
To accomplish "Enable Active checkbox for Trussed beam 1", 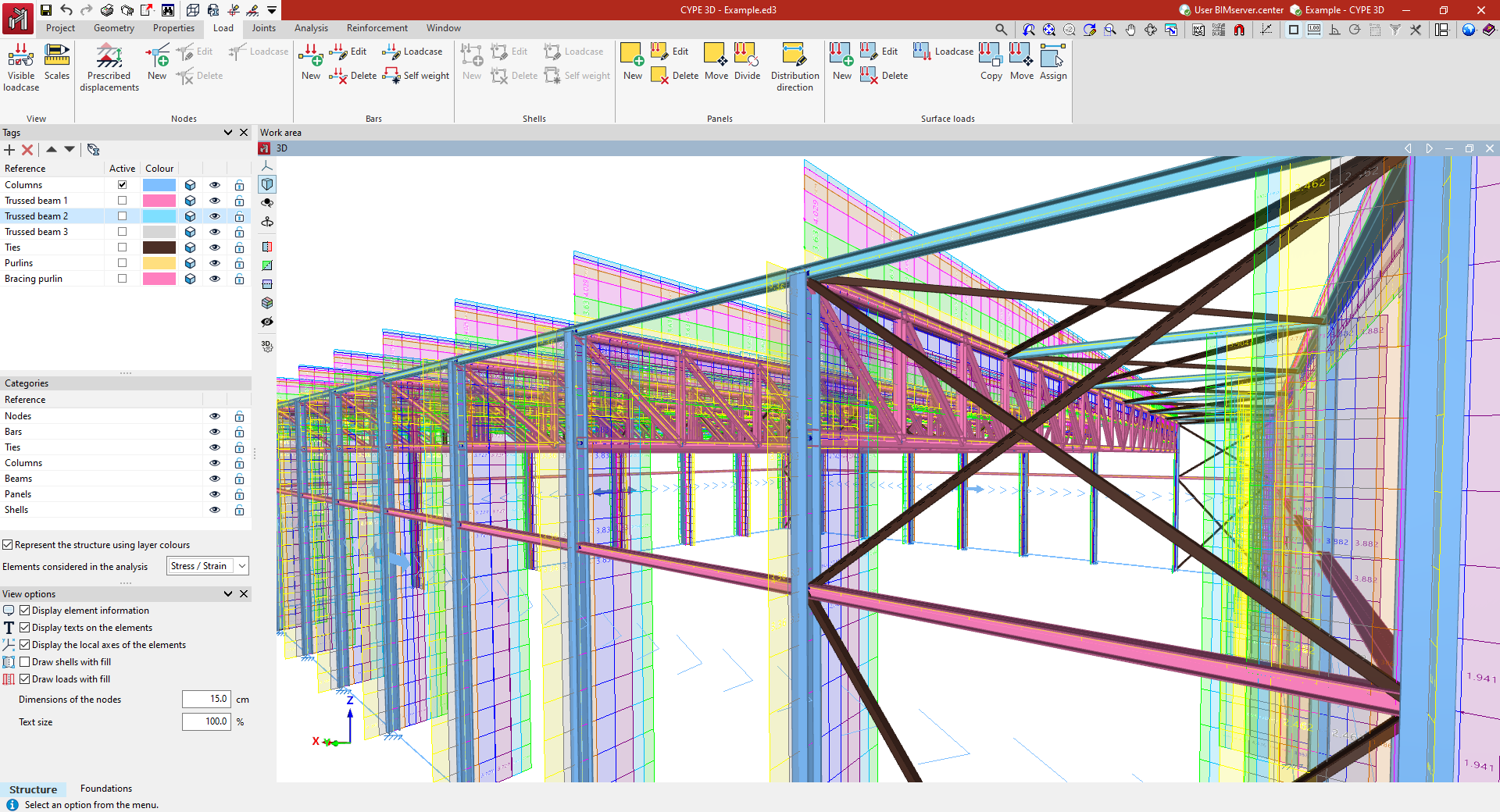I will tap(122, 201).
